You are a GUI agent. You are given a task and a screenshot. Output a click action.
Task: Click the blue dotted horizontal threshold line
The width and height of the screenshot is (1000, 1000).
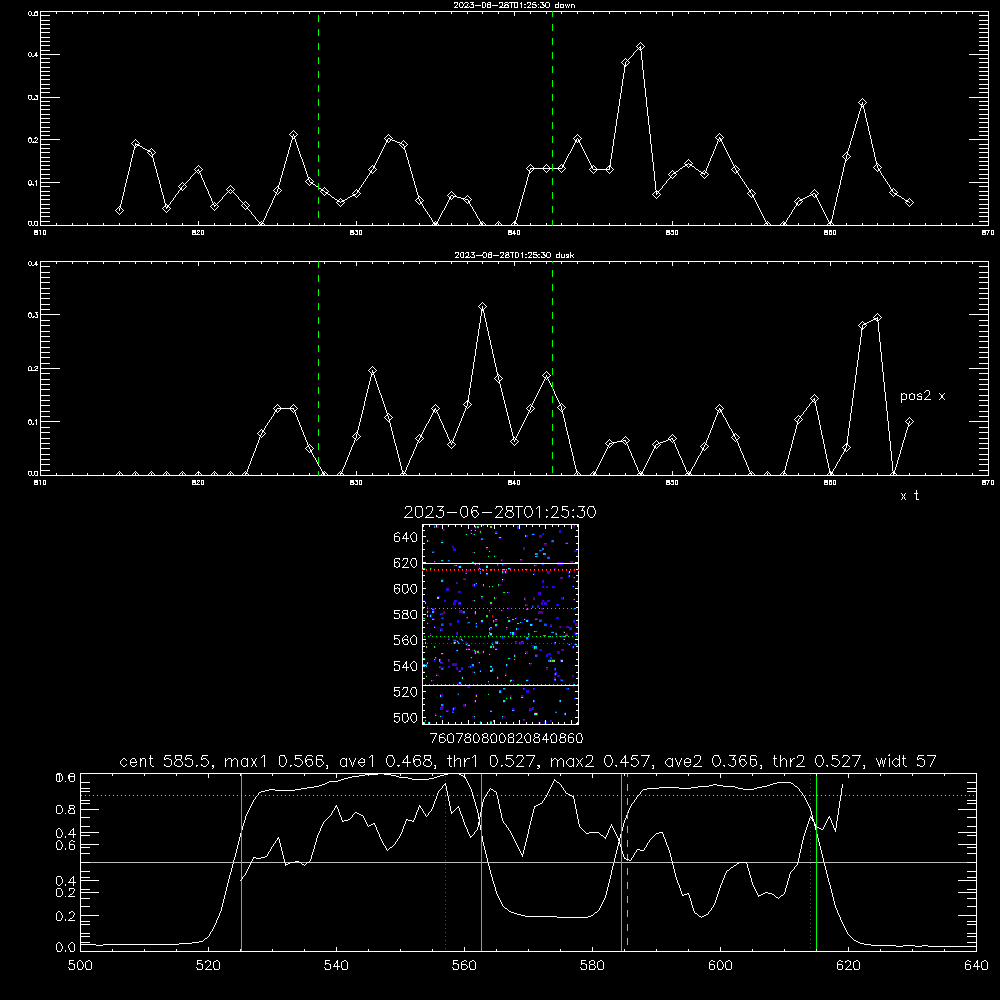528,795
